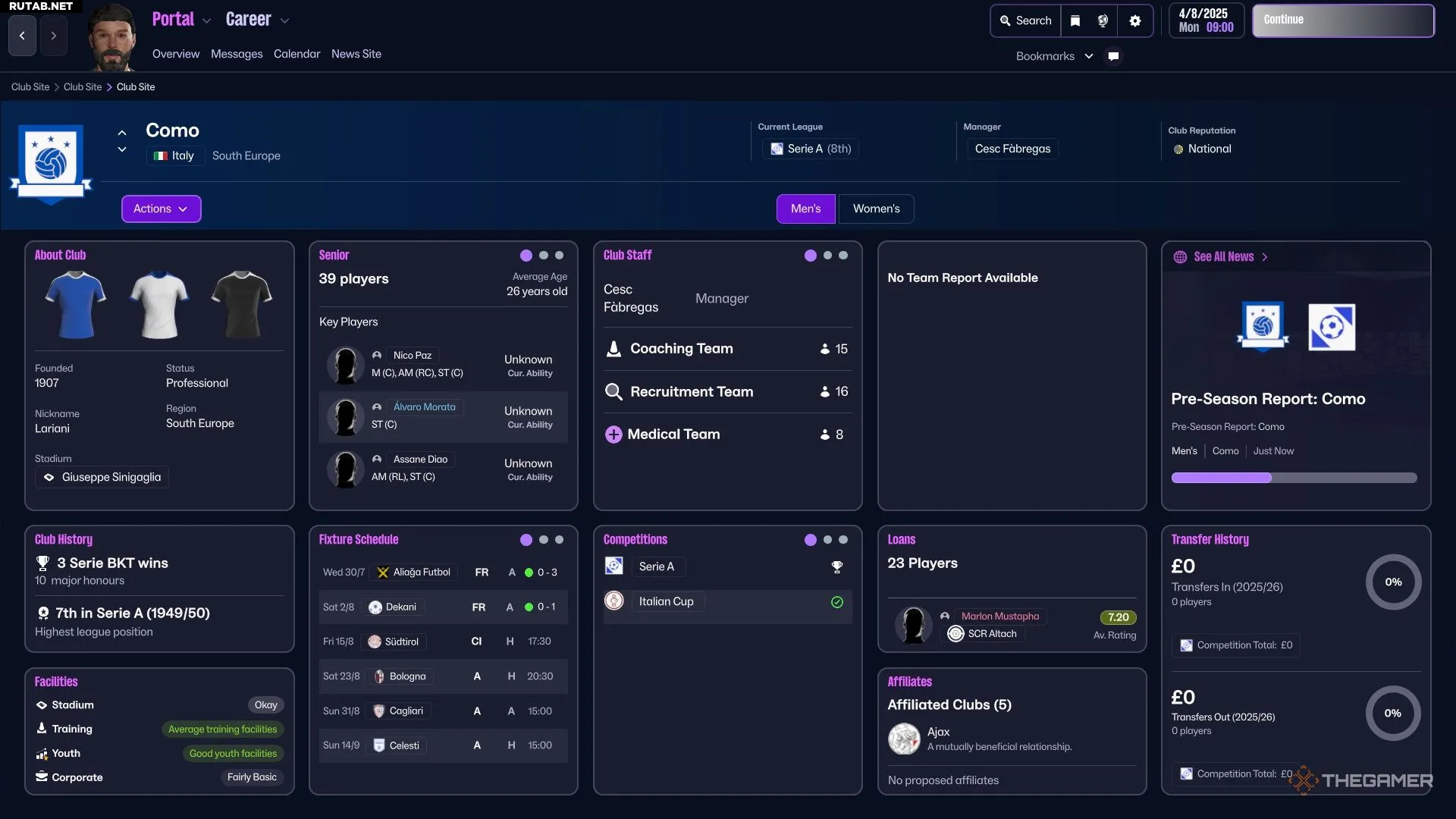Select second pagination dot in Senior panel
The height and width of the screenshot is (819, 1456).
(x=543, y=256)
